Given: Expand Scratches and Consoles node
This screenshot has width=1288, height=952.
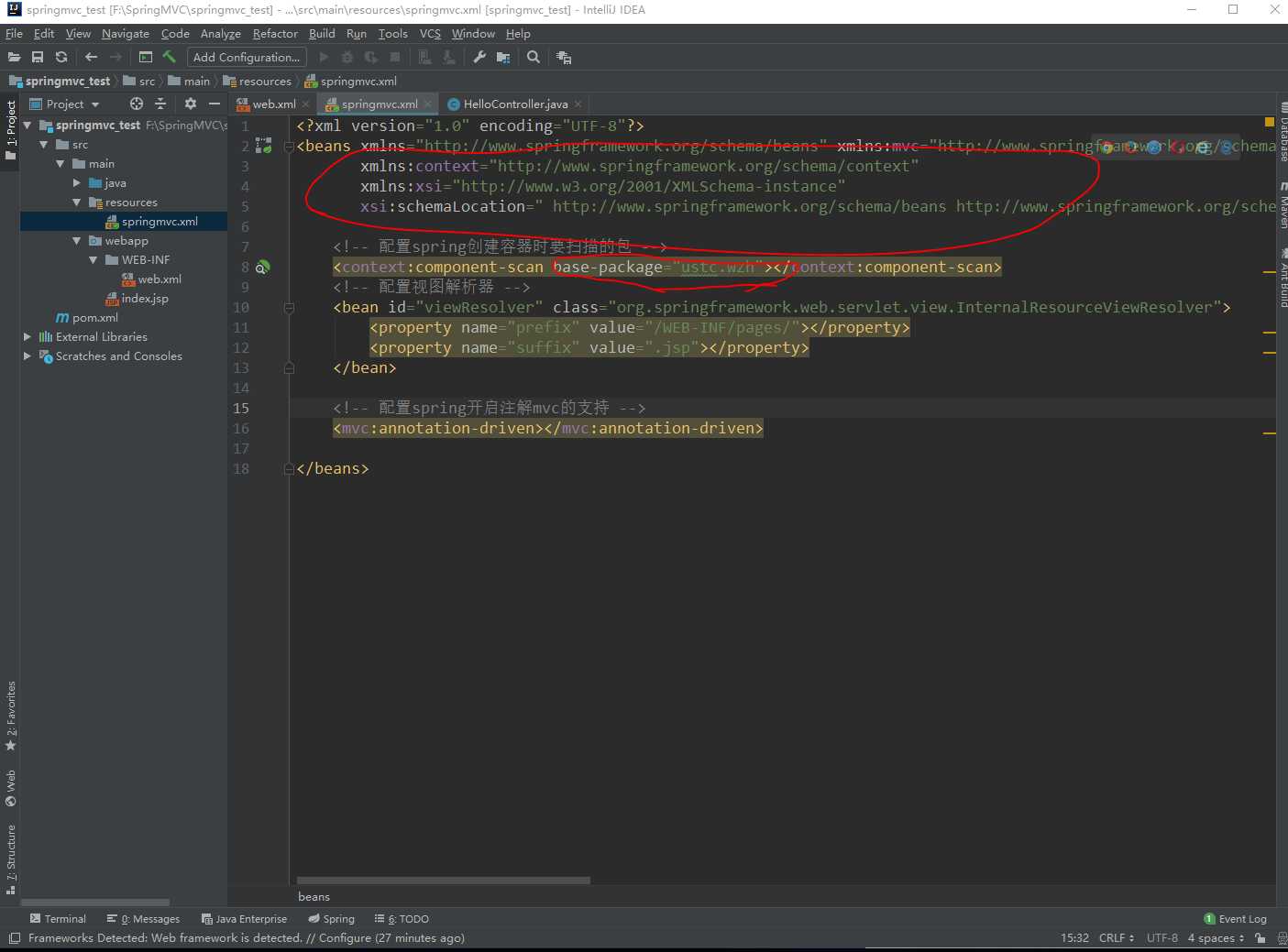Looking at the screenshot, I should [x=28, y=356].
